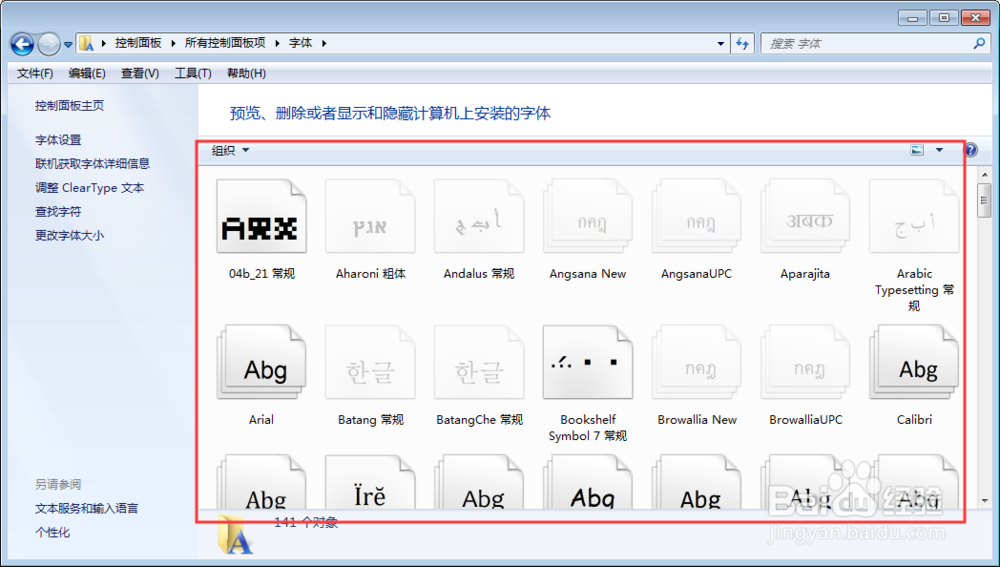
Task: Select the Bookshelf Symbol 7 font icon
Action: click(587, 362)
